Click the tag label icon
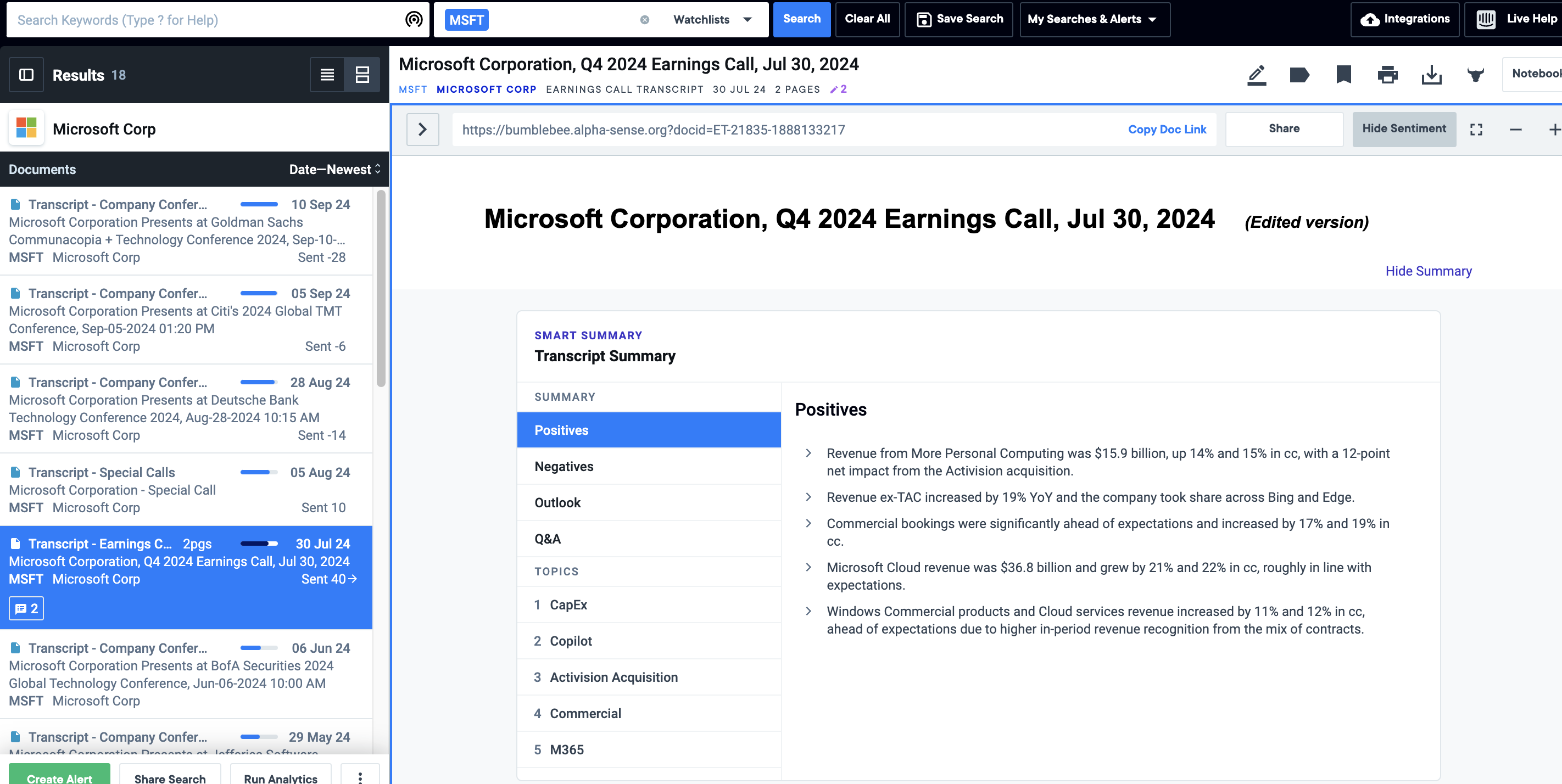Viewport: 1562px width, 784px height. click(x=1299, y=75)
